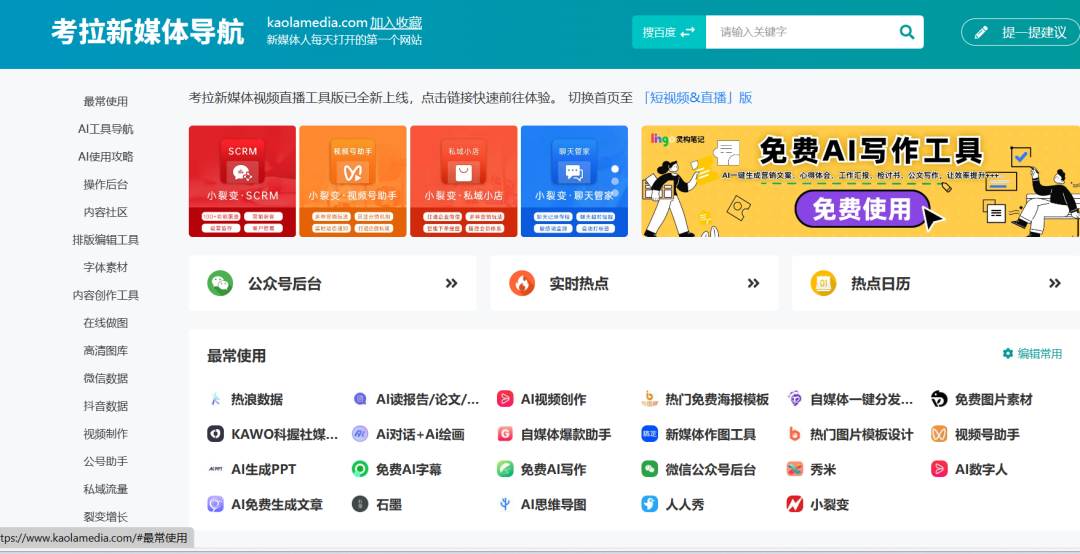Click the 人人秀 icon
Image resolution: width=1080 pixels, height=554 pixels.
(650, 504)
